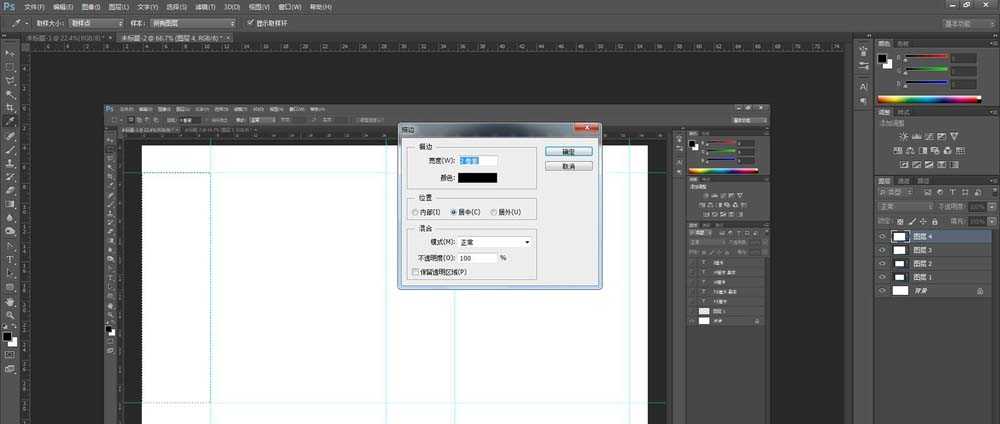
Task: Select the Rectangular Marquee tool
Action: click(x=11, y=67)
